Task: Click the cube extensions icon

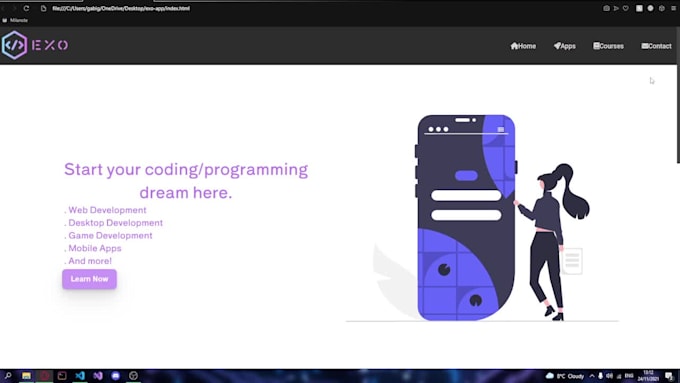Action: click(662, 8)
